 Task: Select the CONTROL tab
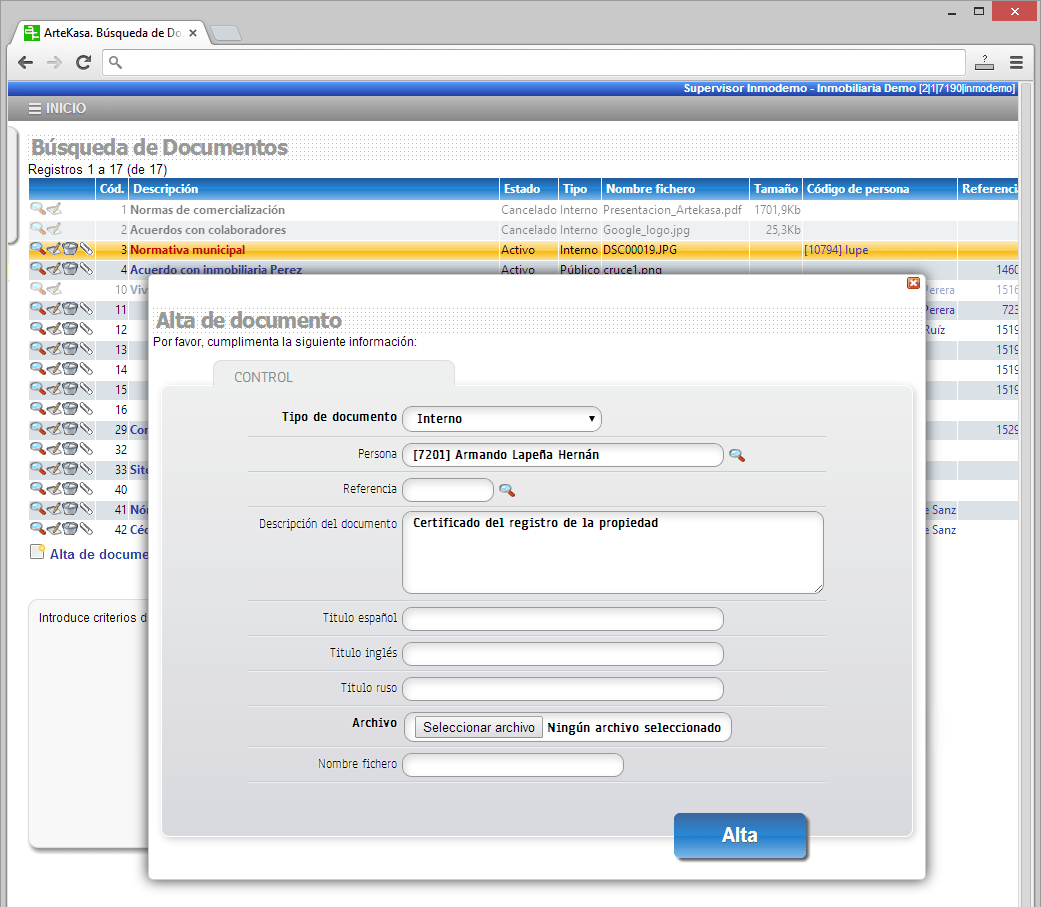tap(264, 377)
